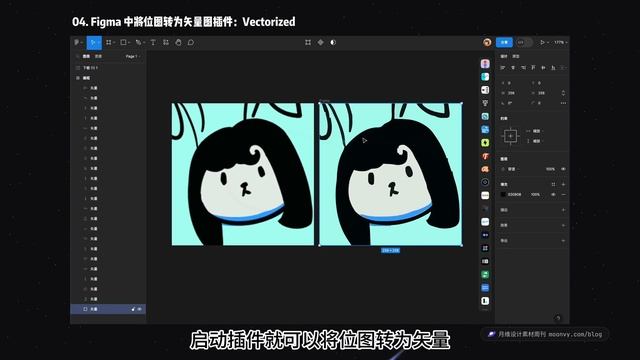Open the Figma main menu logo
Image resolution: width=640 pixels, height=360 pixels.
point(77,42)
